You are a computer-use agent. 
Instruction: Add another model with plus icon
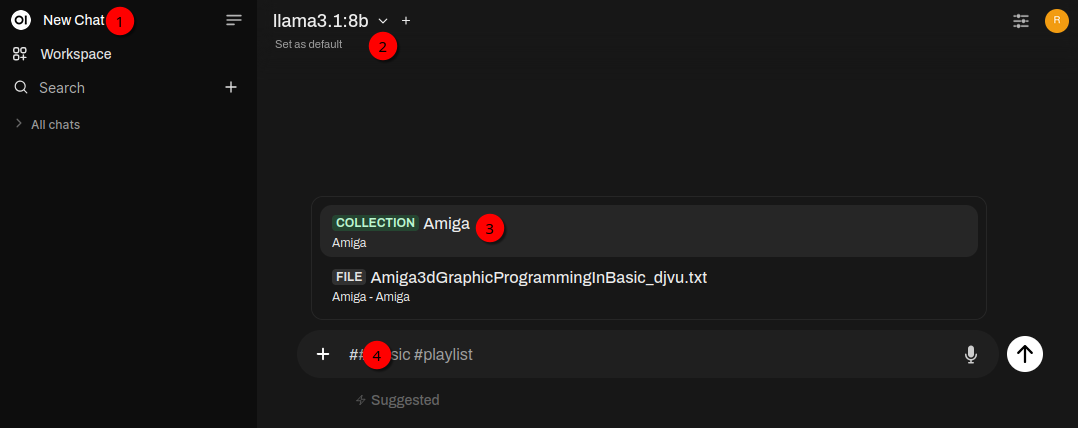(x=406, y=20)
